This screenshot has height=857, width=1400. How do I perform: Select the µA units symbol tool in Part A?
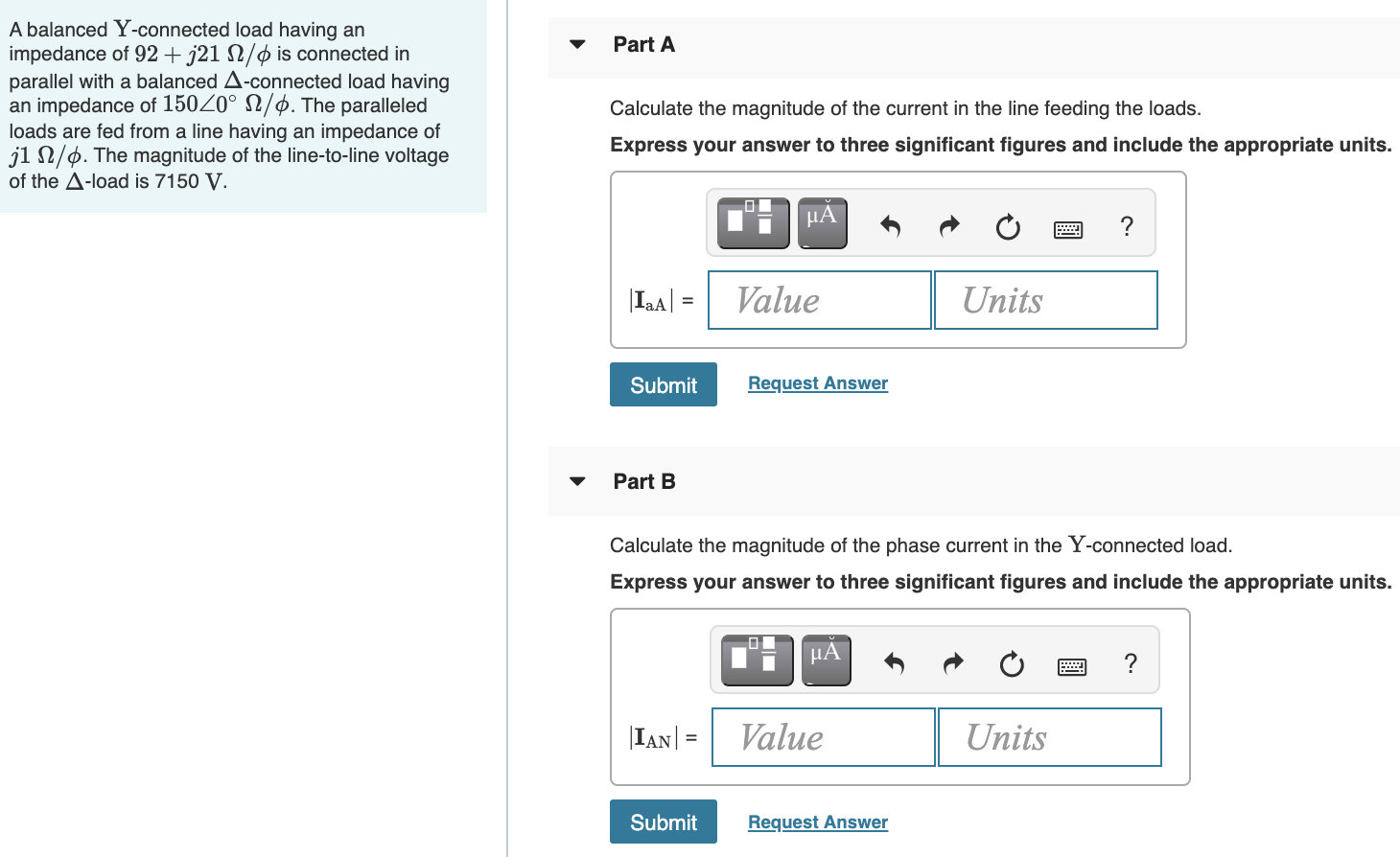[x=822, y=222]
